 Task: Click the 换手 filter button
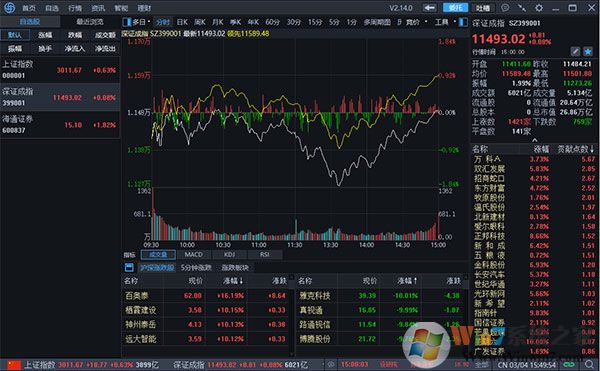pos(45,49)
